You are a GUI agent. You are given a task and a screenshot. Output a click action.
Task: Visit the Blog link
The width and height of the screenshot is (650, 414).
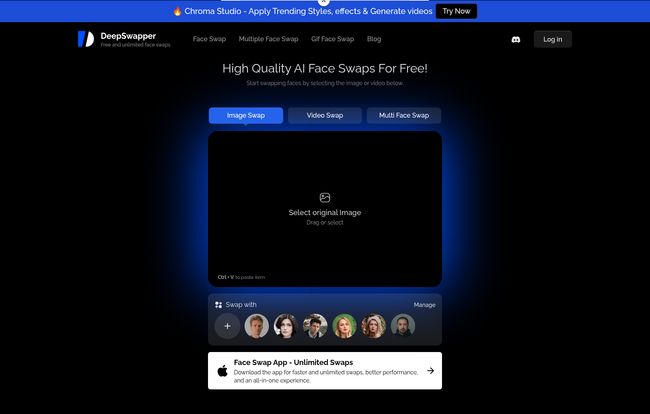(x=374, y=39)
